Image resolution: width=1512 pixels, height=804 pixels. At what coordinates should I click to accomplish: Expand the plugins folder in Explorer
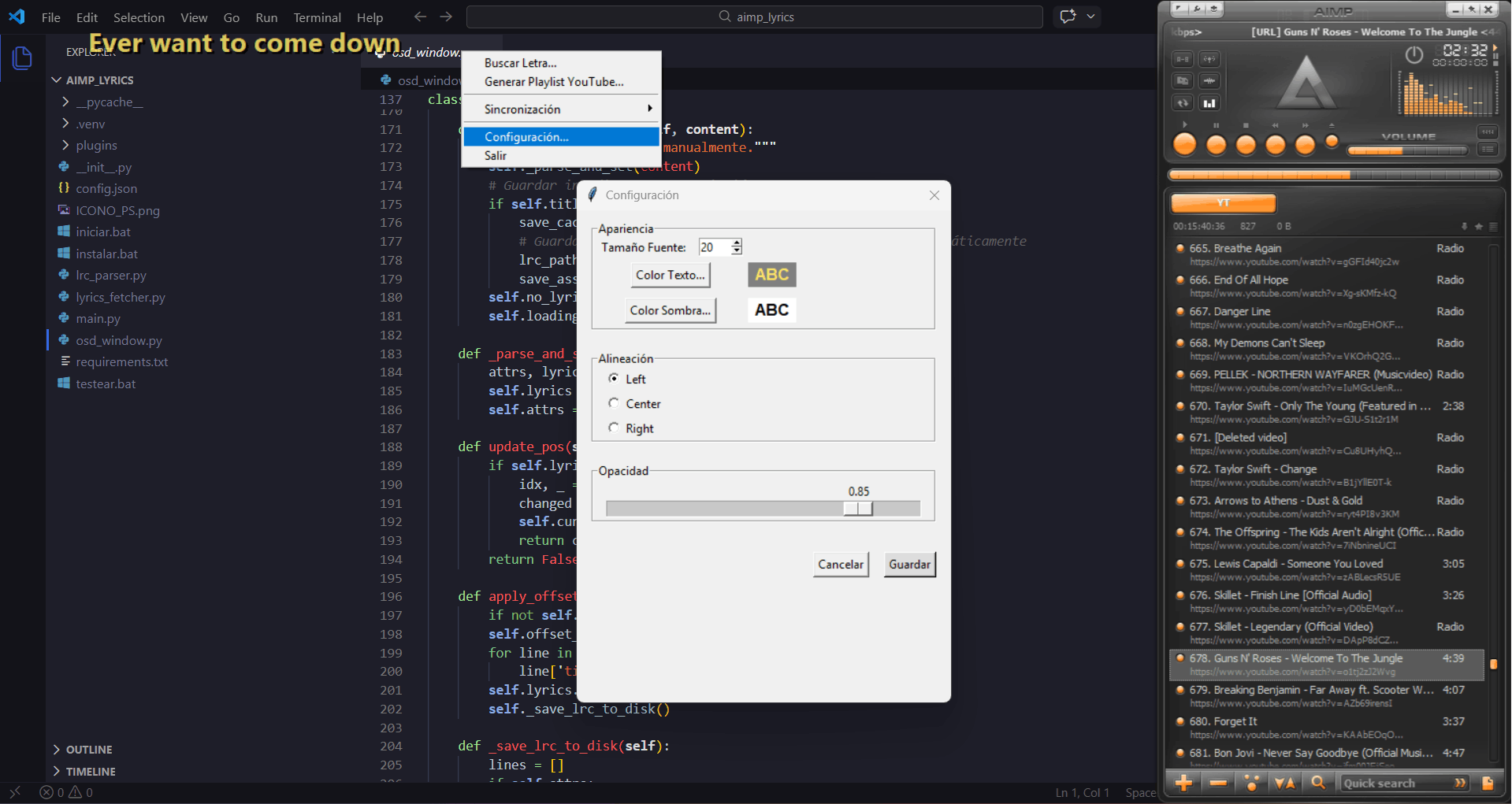pos(96,145)
